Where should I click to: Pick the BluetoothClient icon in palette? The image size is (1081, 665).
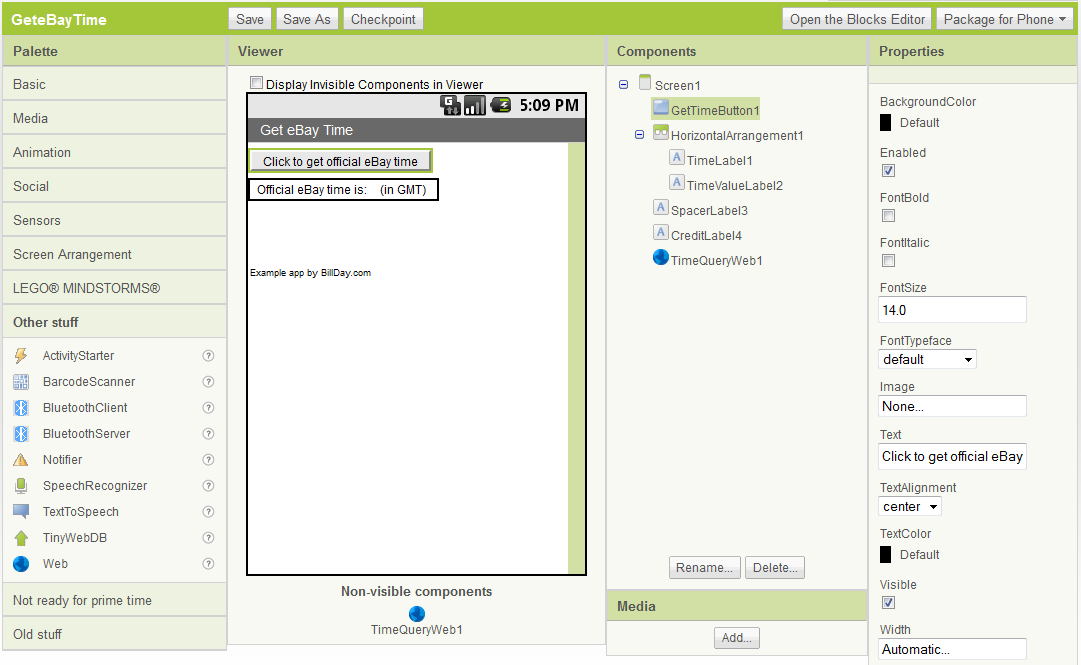click(x=21, y=408)
